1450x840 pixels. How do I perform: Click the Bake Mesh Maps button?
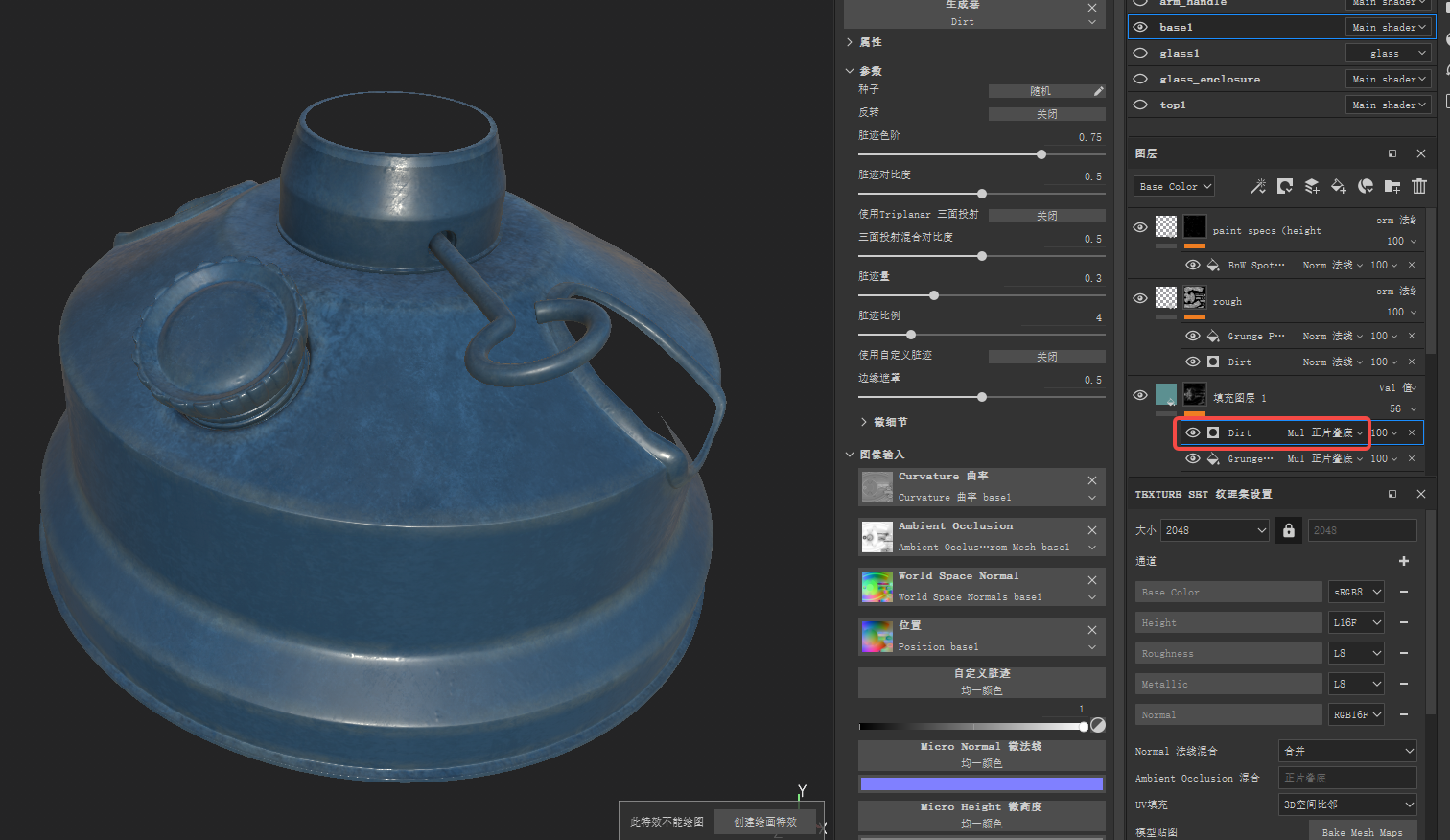click(1363, 830)
